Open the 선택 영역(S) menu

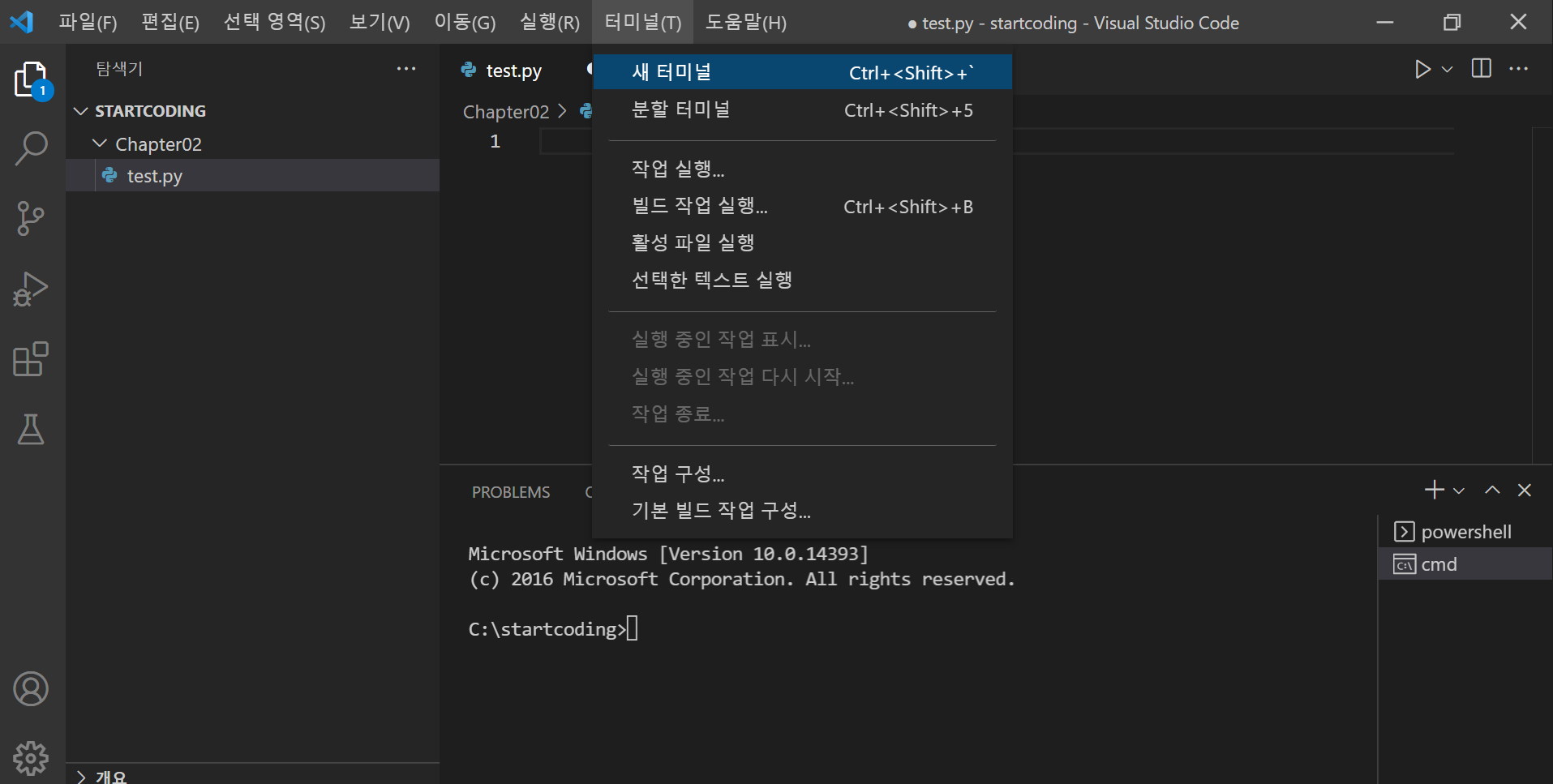(274, 22)
